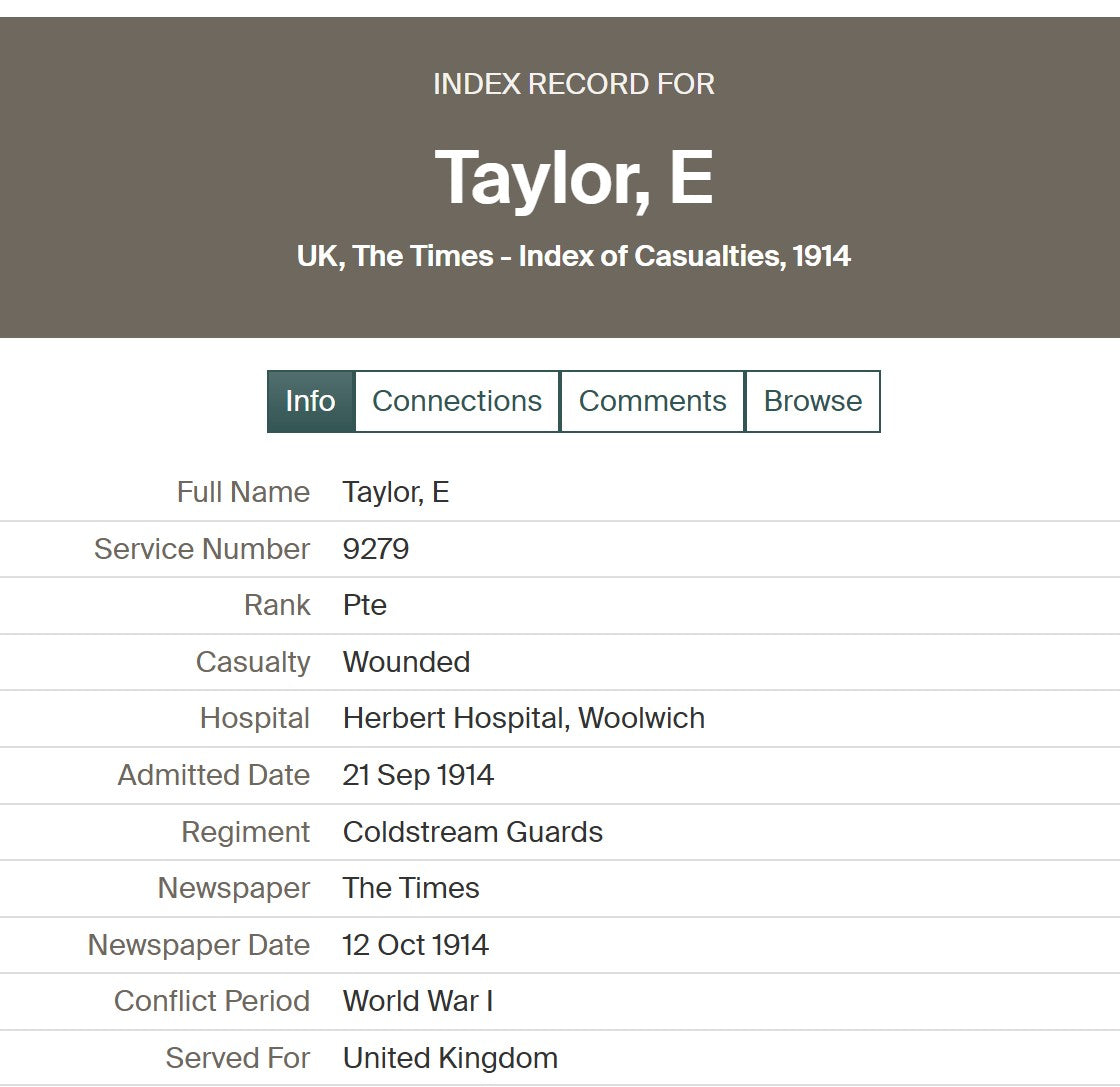The image size is (1120, 1087).
Task: Click the 'Admitted Date' field label
Action: (x=214, y=775)
